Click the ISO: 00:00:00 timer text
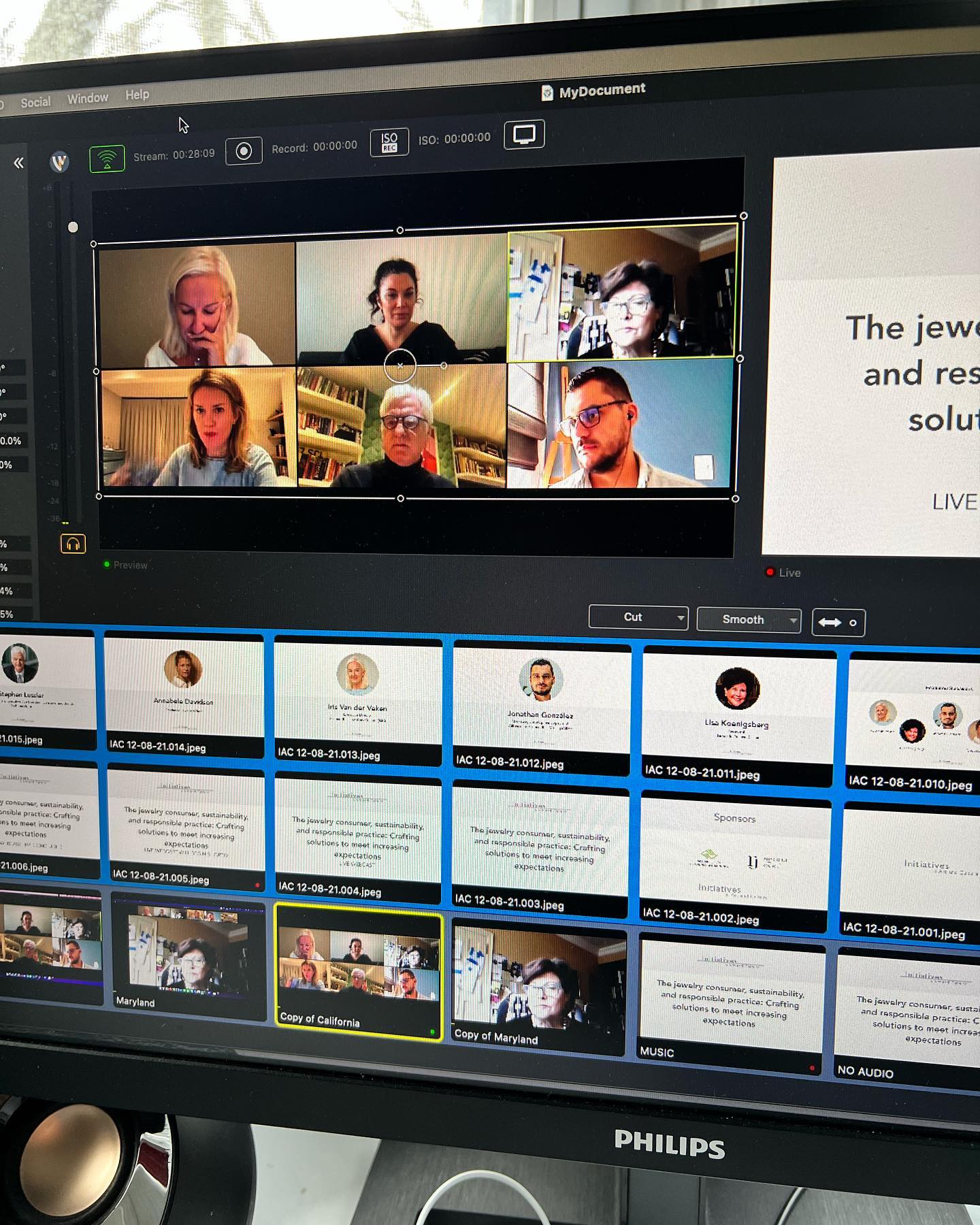This screenshot has height=1225, width=980. (455, 139)
